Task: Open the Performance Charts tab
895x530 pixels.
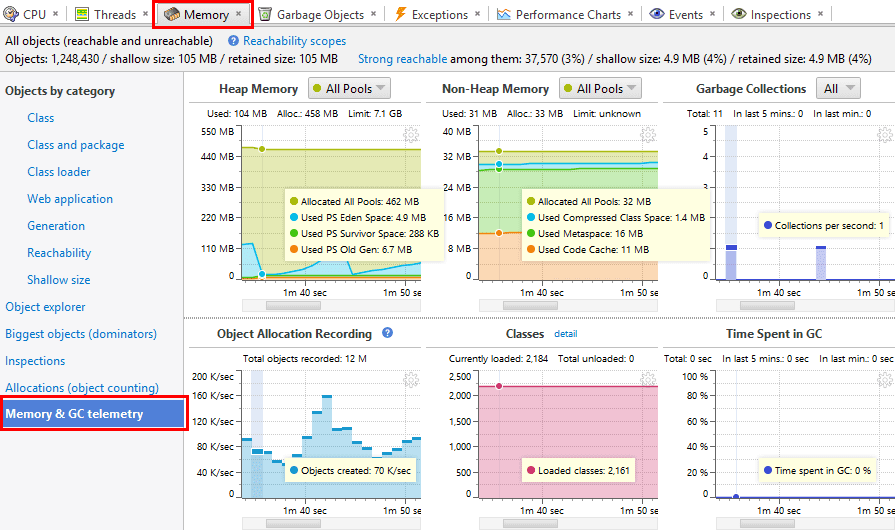Action: [x=559, y=14]
